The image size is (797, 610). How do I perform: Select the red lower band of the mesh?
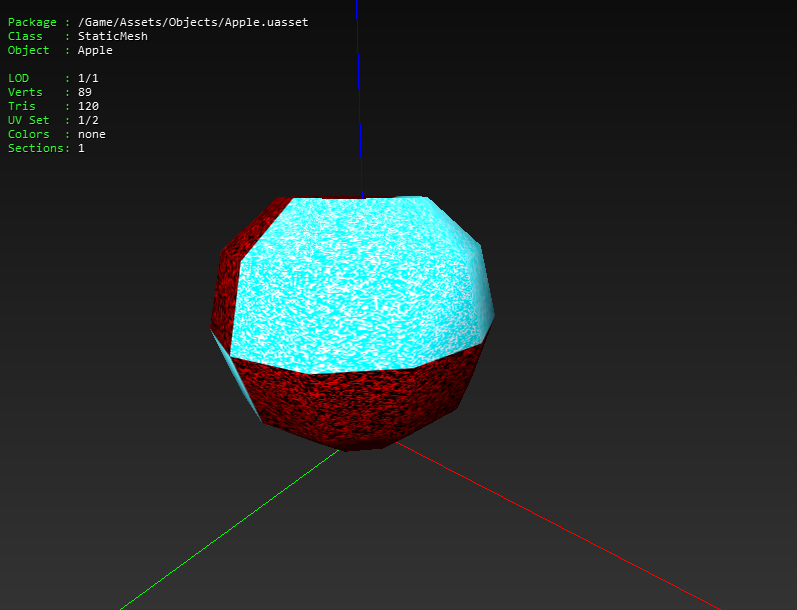pos(356,404)
